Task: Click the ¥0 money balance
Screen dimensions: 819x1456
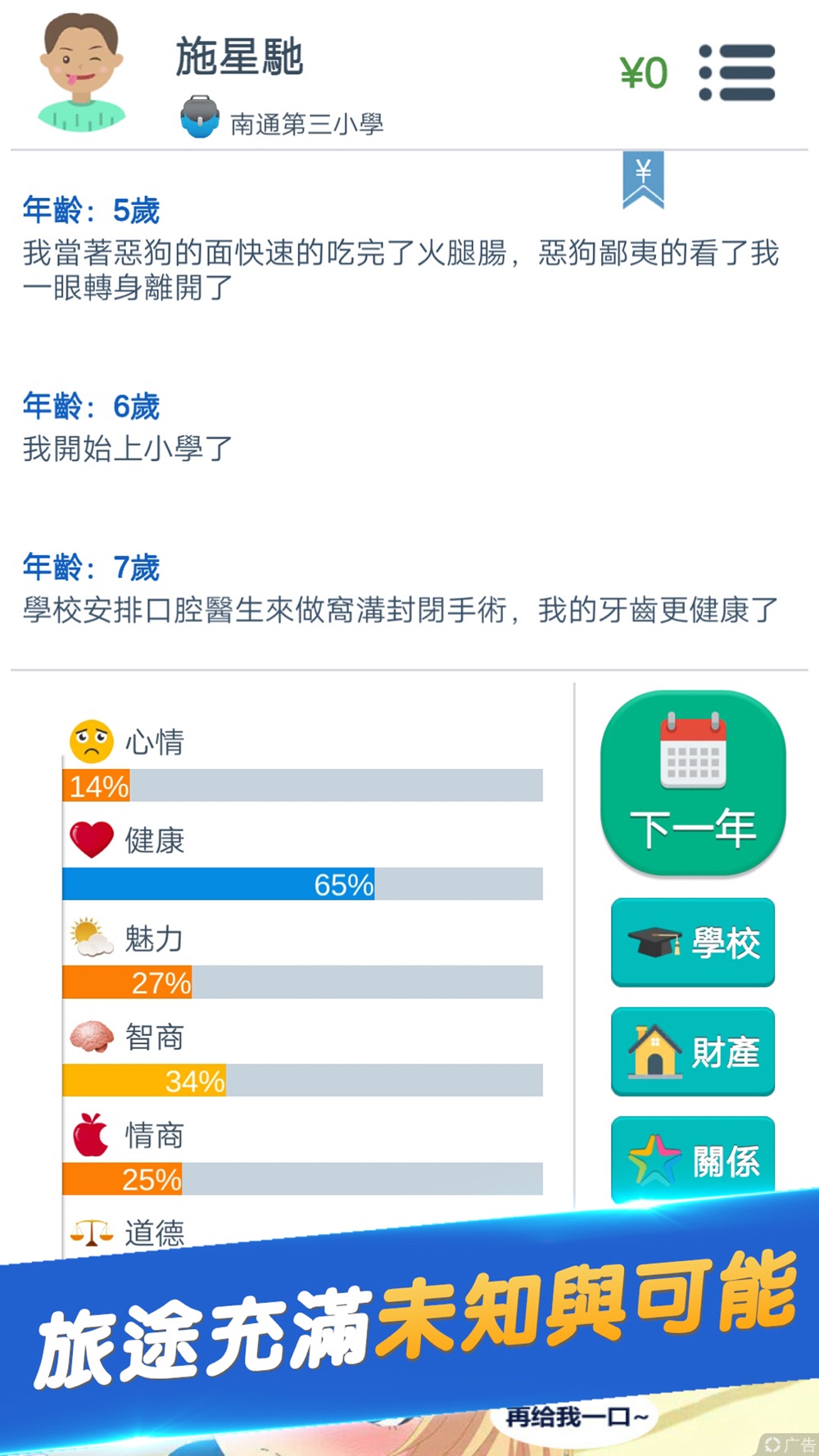Action: point(644,73)
